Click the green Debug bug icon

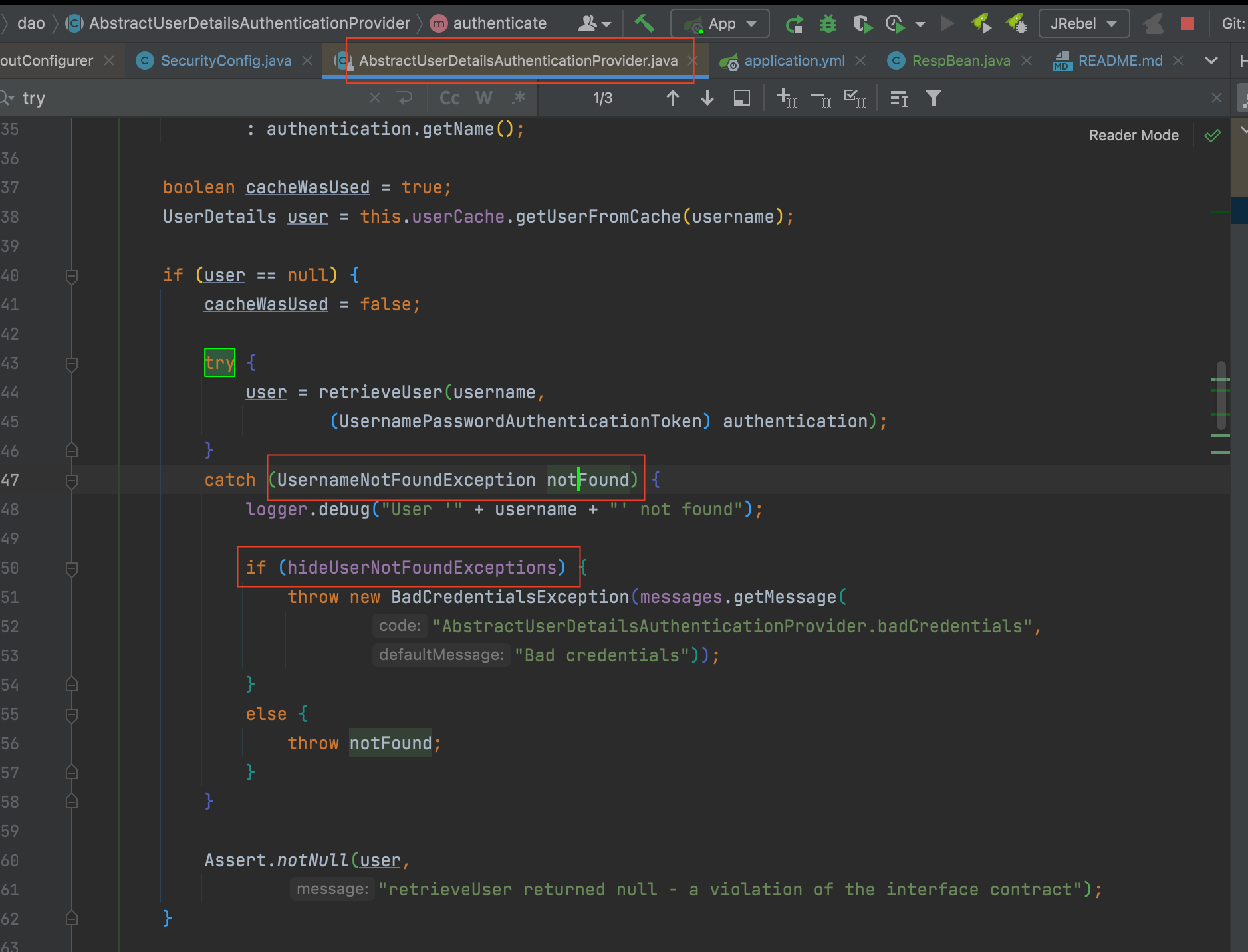tap(828, 24)
